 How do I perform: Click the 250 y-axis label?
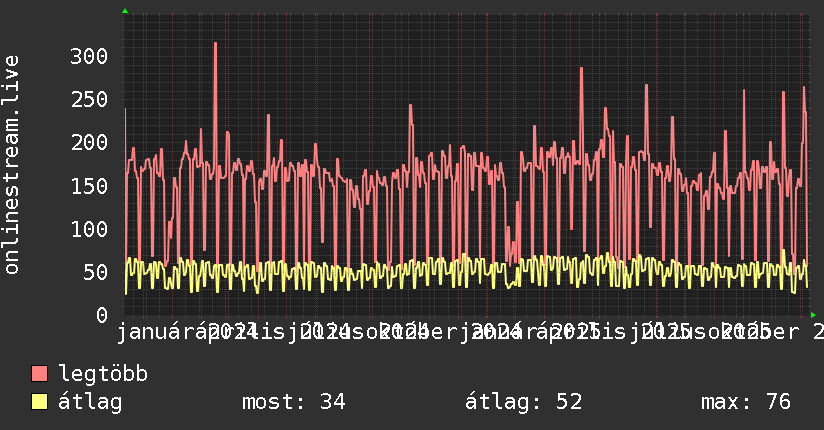click(89, 99)
